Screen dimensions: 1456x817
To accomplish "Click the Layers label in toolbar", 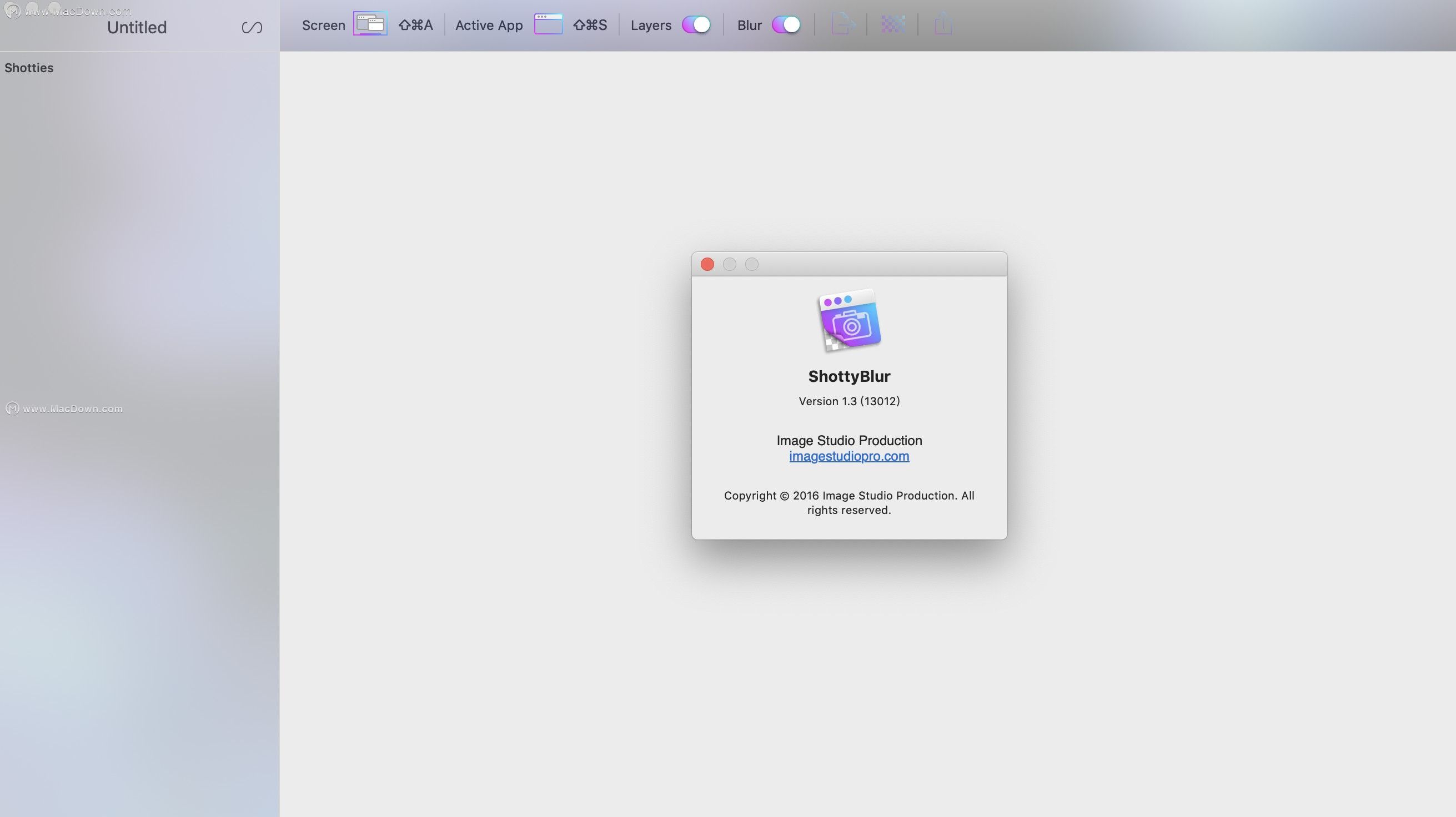I will pyautogui.click(x=651, y=26).
